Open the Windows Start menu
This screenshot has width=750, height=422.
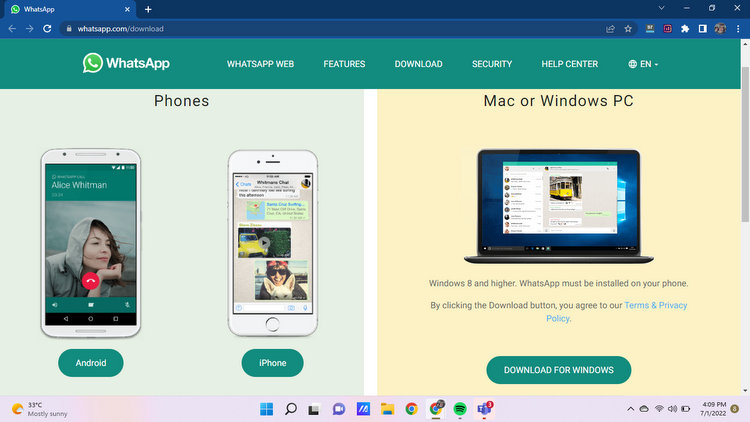(x=266, y=409)
